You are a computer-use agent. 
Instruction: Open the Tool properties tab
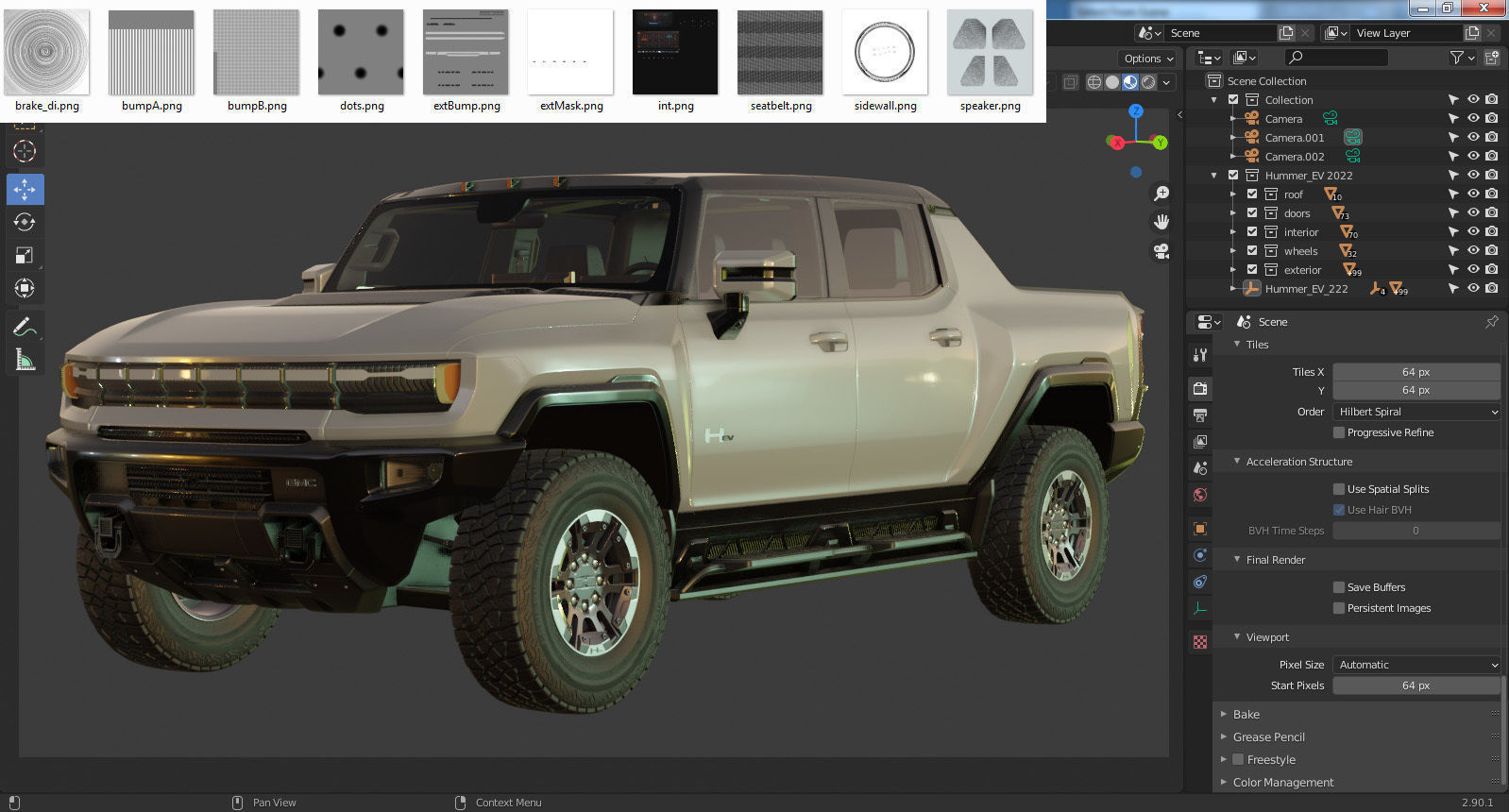1200,355
